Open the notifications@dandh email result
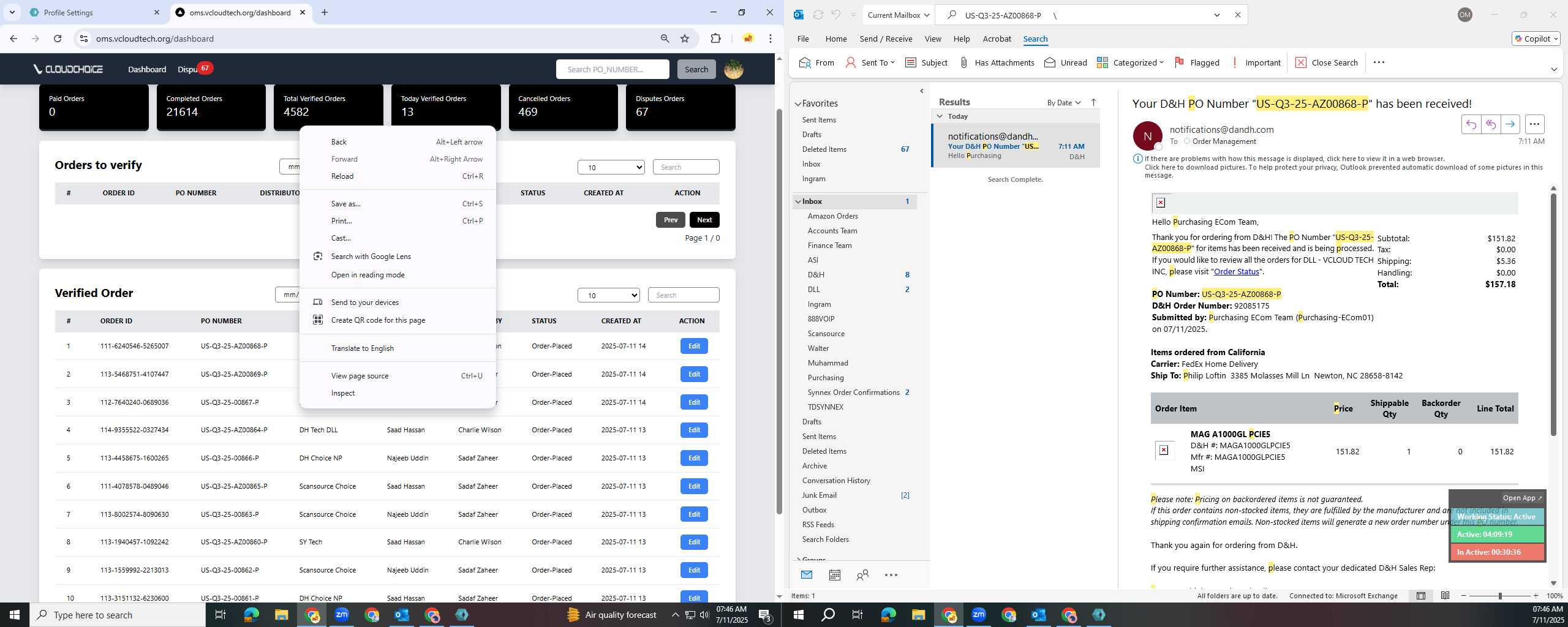 (x=1016, y=146)
